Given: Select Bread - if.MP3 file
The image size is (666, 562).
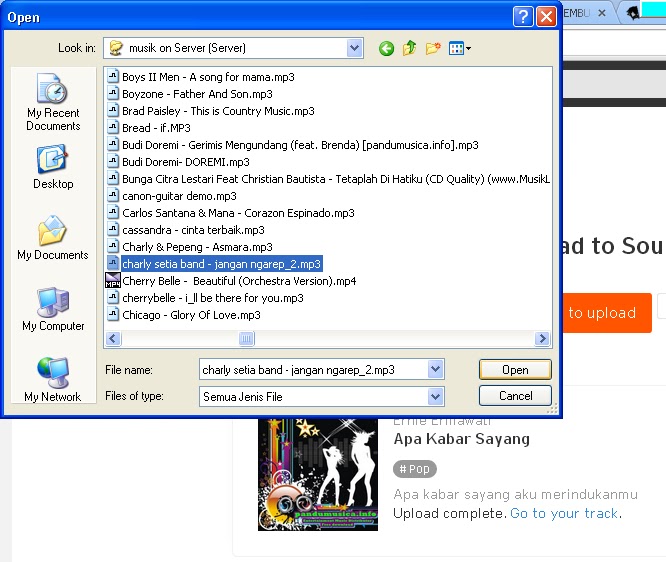Looking at the screenshot, I should [149, 128].
